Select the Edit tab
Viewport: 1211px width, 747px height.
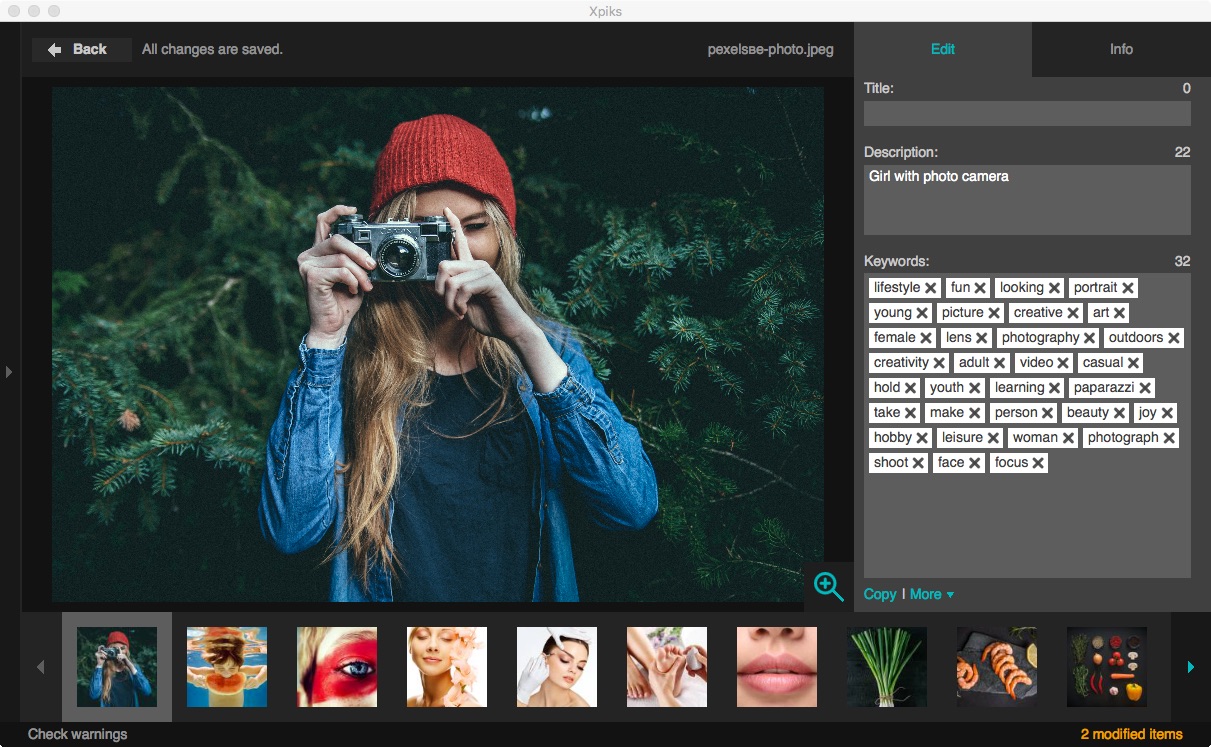pyautogui.click(x=942, y=49)
